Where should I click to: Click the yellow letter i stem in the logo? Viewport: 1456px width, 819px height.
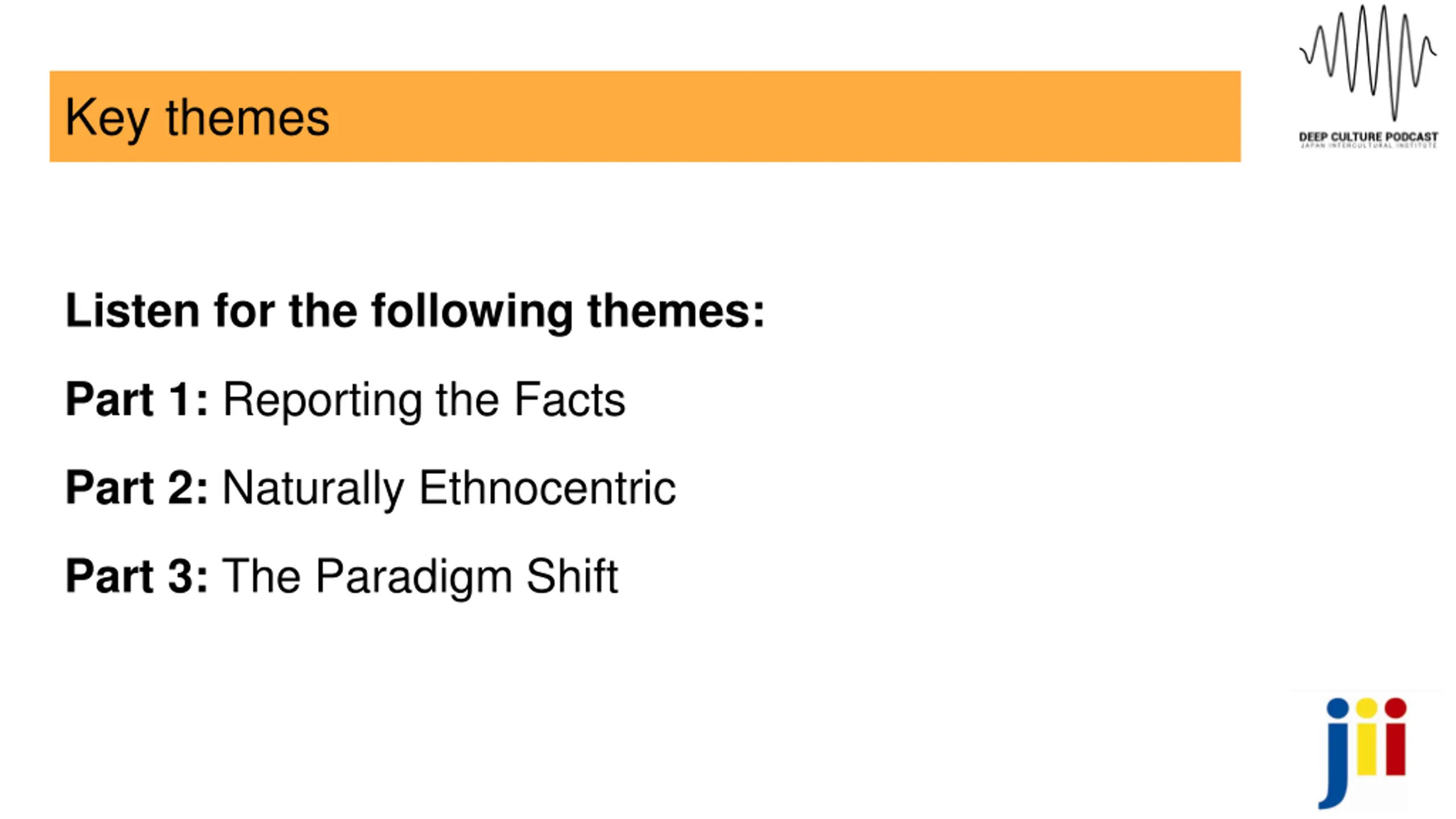(x=1366, y=748)
